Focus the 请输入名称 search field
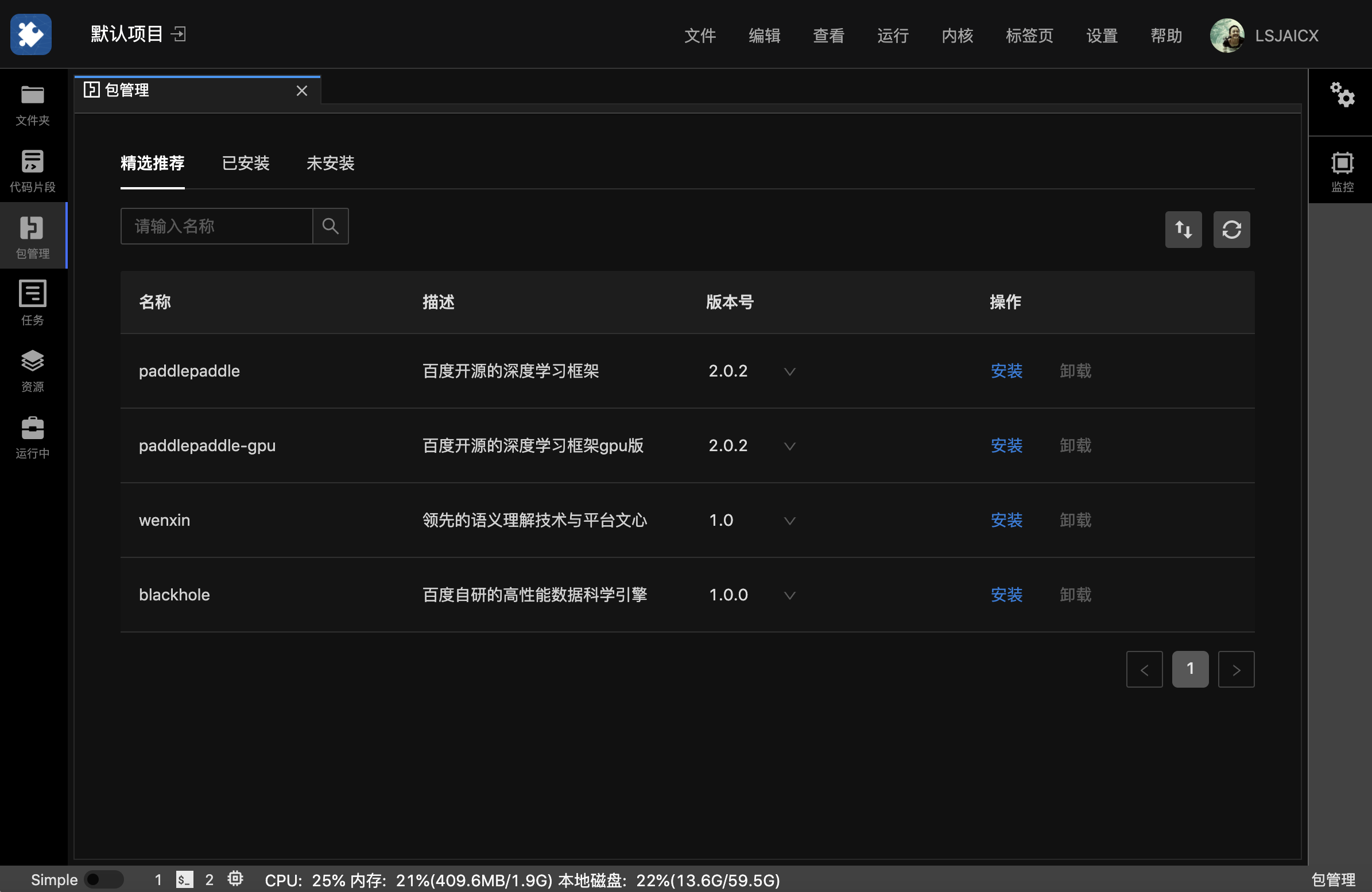The height and width of the screenshot is (892, 1372). click(217, 226)
